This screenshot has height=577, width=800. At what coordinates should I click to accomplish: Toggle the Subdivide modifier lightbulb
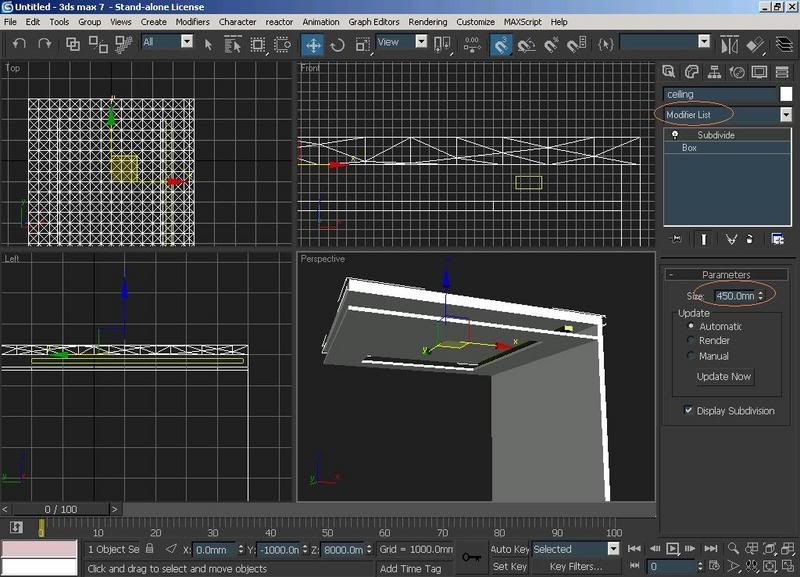[676, 134]
